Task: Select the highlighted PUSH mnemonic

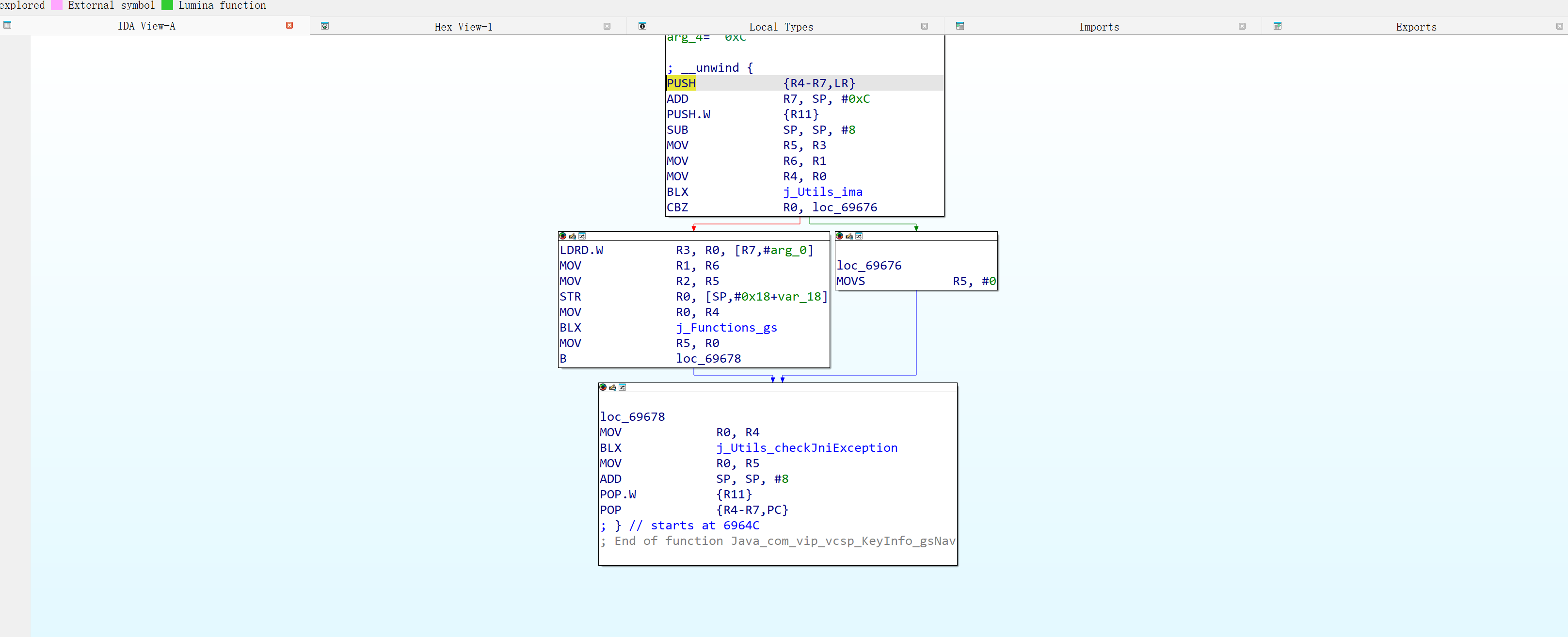Action: coord(681,83)
